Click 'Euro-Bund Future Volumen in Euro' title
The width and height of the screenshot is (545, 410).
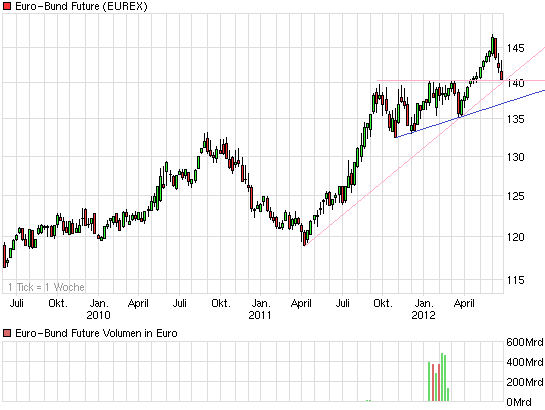coord(96,334)
